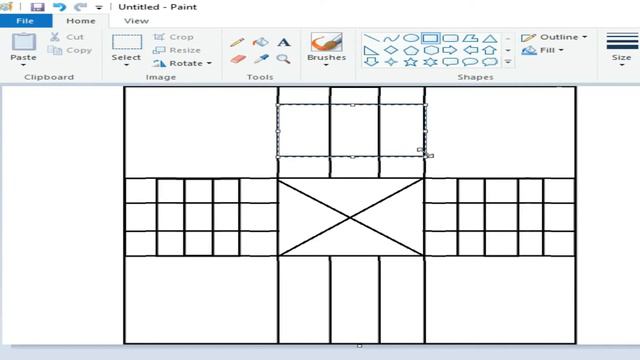This screenshot has width=640, height=360.
Task: Click the Save icon in title bar
Action: (x=38, y=7)
